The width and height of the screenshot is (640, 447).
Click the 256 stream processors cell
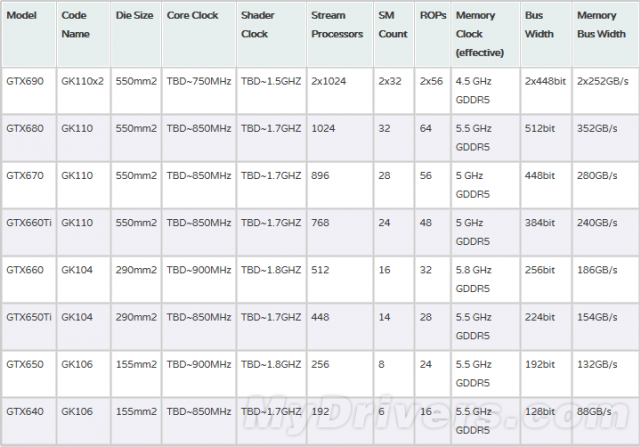point(340,374)
